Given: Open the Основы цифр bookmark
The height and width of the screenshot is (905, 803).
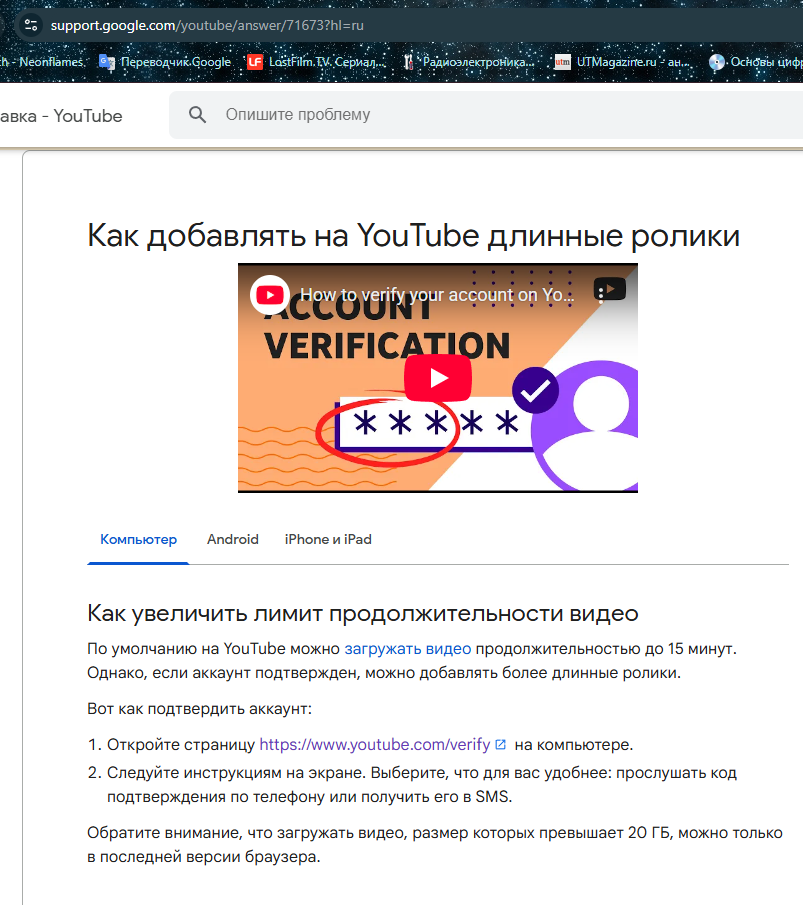Looking at the screenshot, I should [x=755, y=62].
